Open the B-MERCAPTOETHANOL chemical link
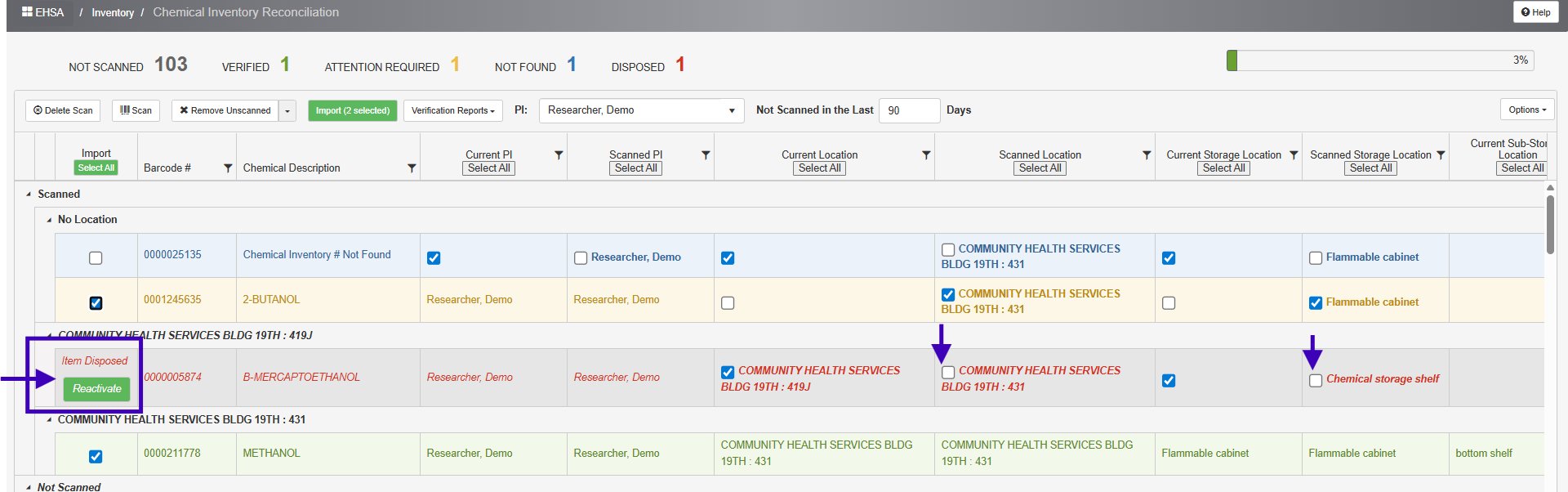 point(301,378)
